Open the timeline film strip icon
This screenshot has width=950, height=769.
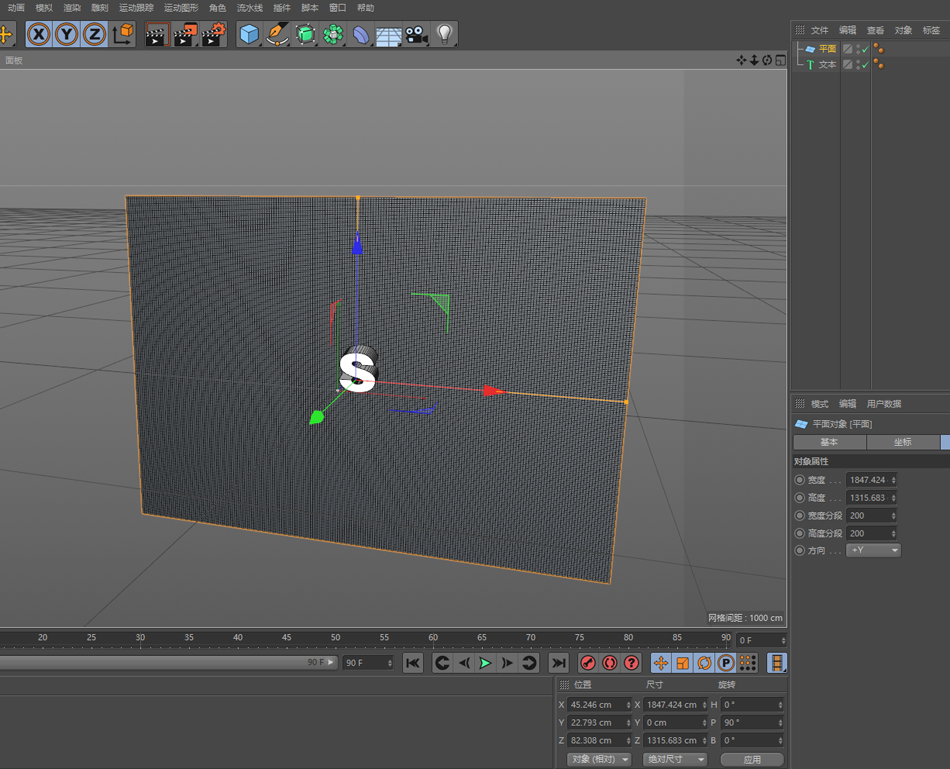click(x=776, y=663)
